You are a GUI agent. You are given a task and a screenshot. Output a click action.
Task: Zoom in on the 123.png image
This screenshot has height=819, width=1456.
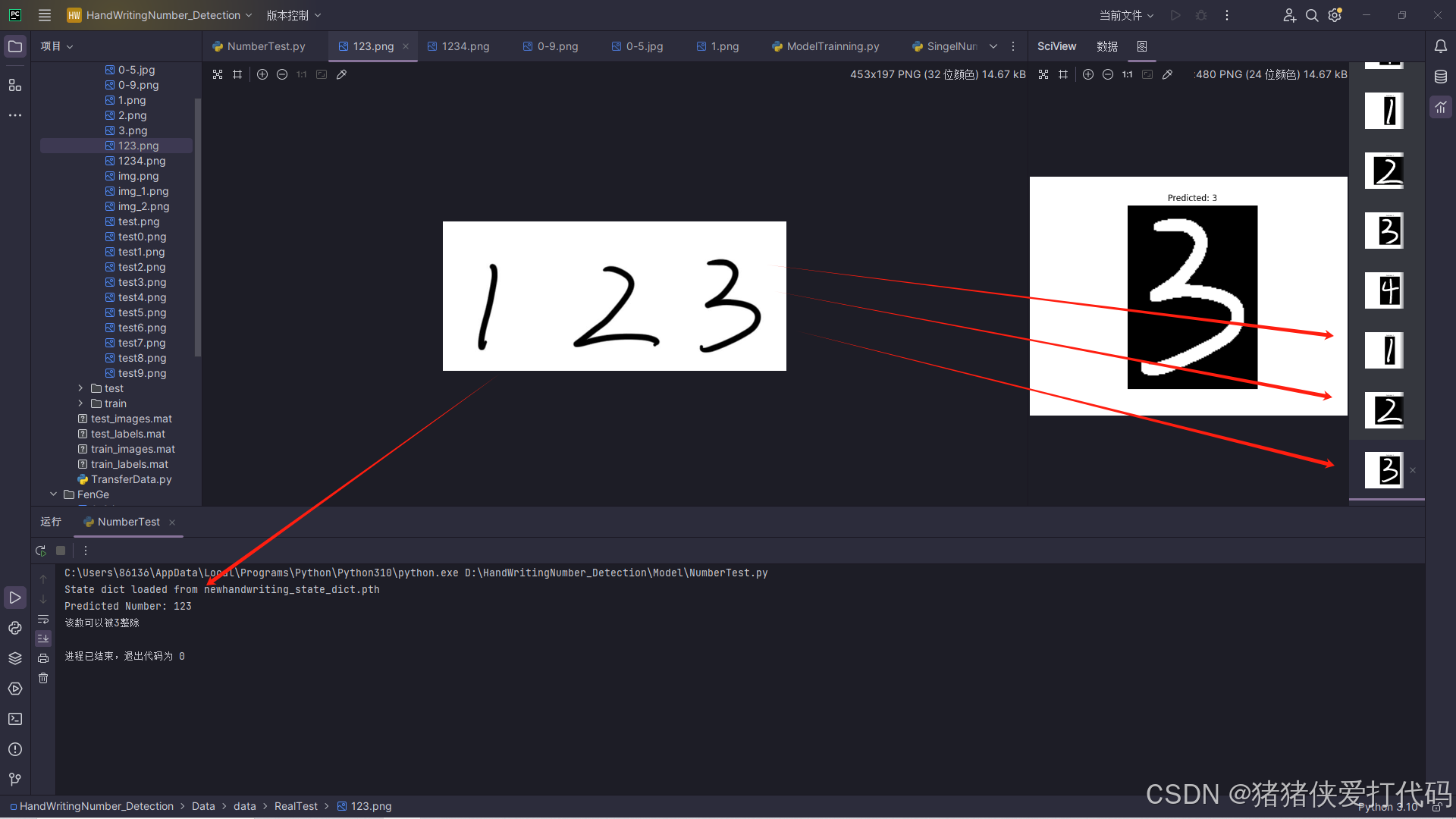coord(262,74)
